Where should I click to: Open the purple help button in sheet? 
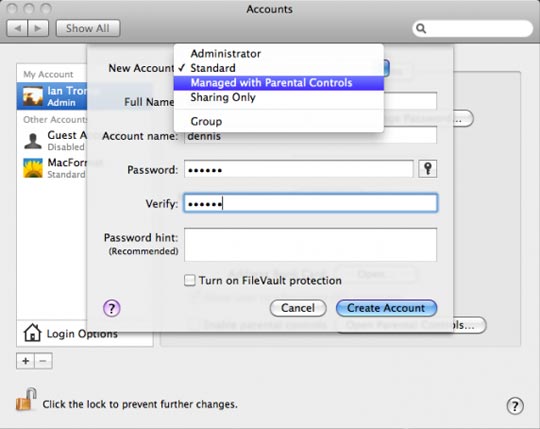(x=112, y=308)
